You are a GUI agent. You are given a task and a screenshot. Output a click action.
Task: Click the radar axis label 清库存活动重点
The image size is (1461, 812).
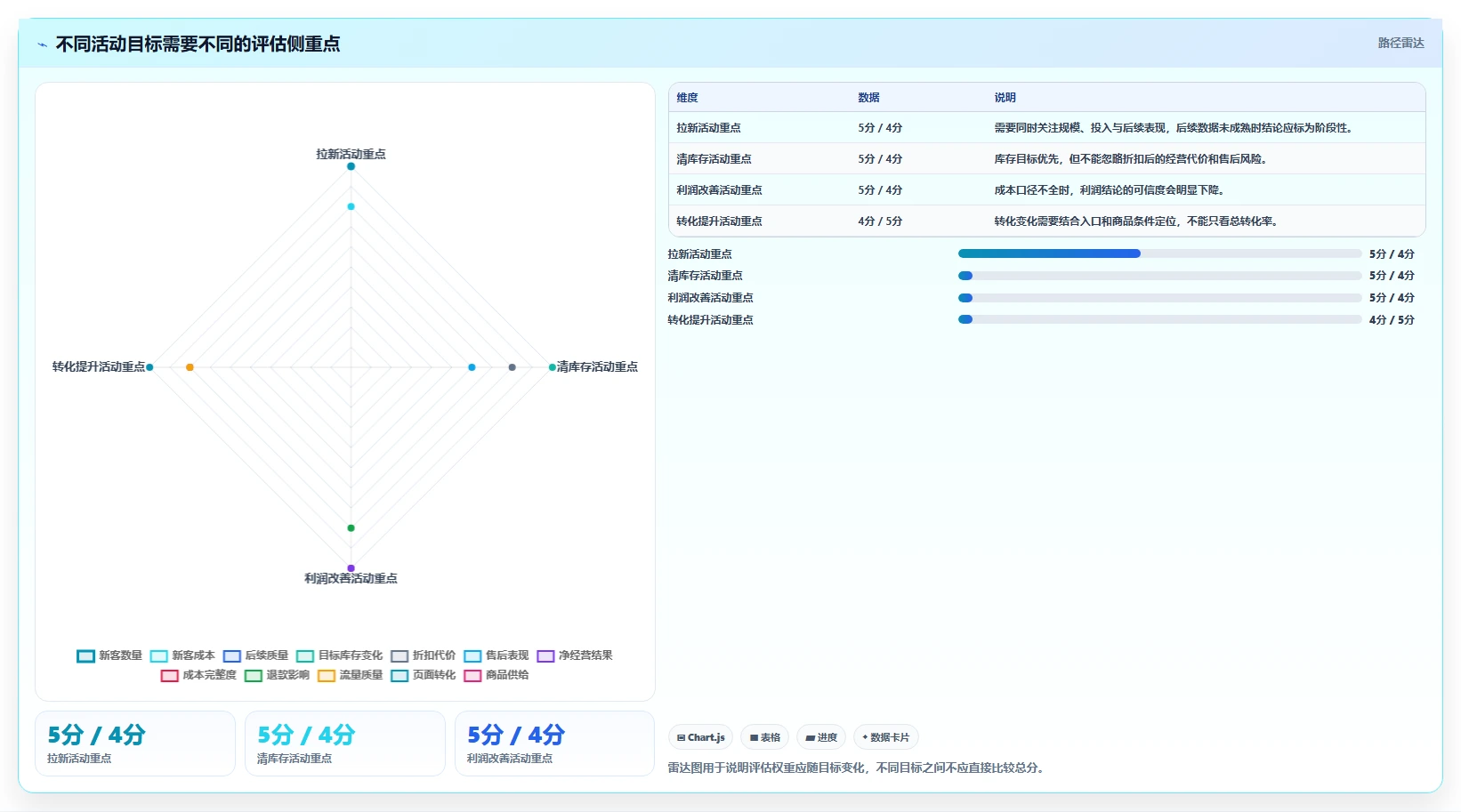click(x=597, y=367)
